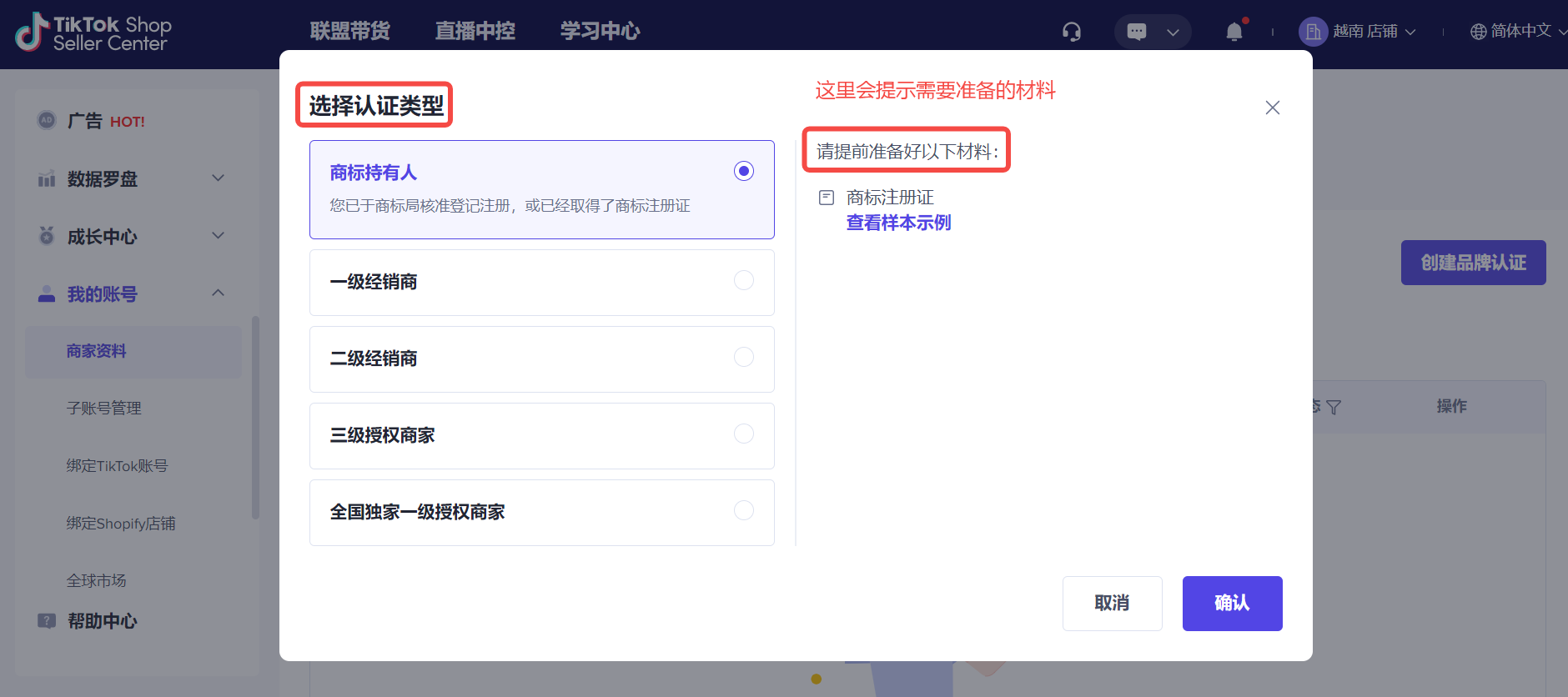
Task: Select the 二级经销商 radio option
Action: click(743, 358)
